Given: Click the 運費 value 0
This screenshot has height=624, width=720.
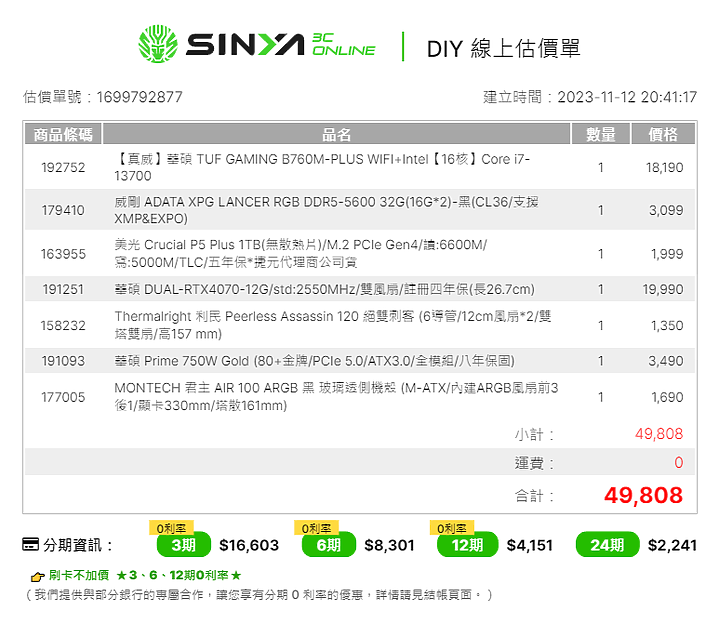Looking at the screenshot, I should click(x=679, y=462).
